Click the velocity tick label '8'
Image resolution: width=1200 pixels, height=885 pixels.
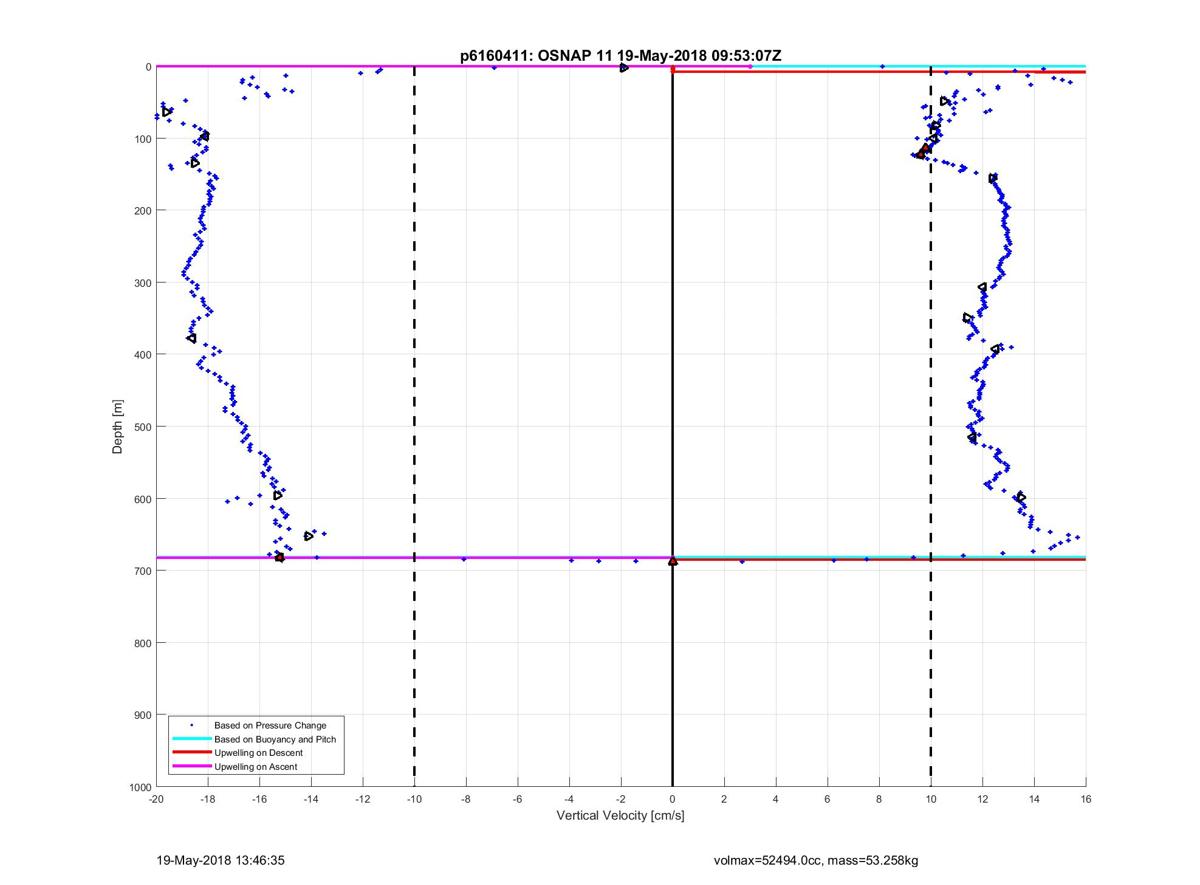click(879, 799)
